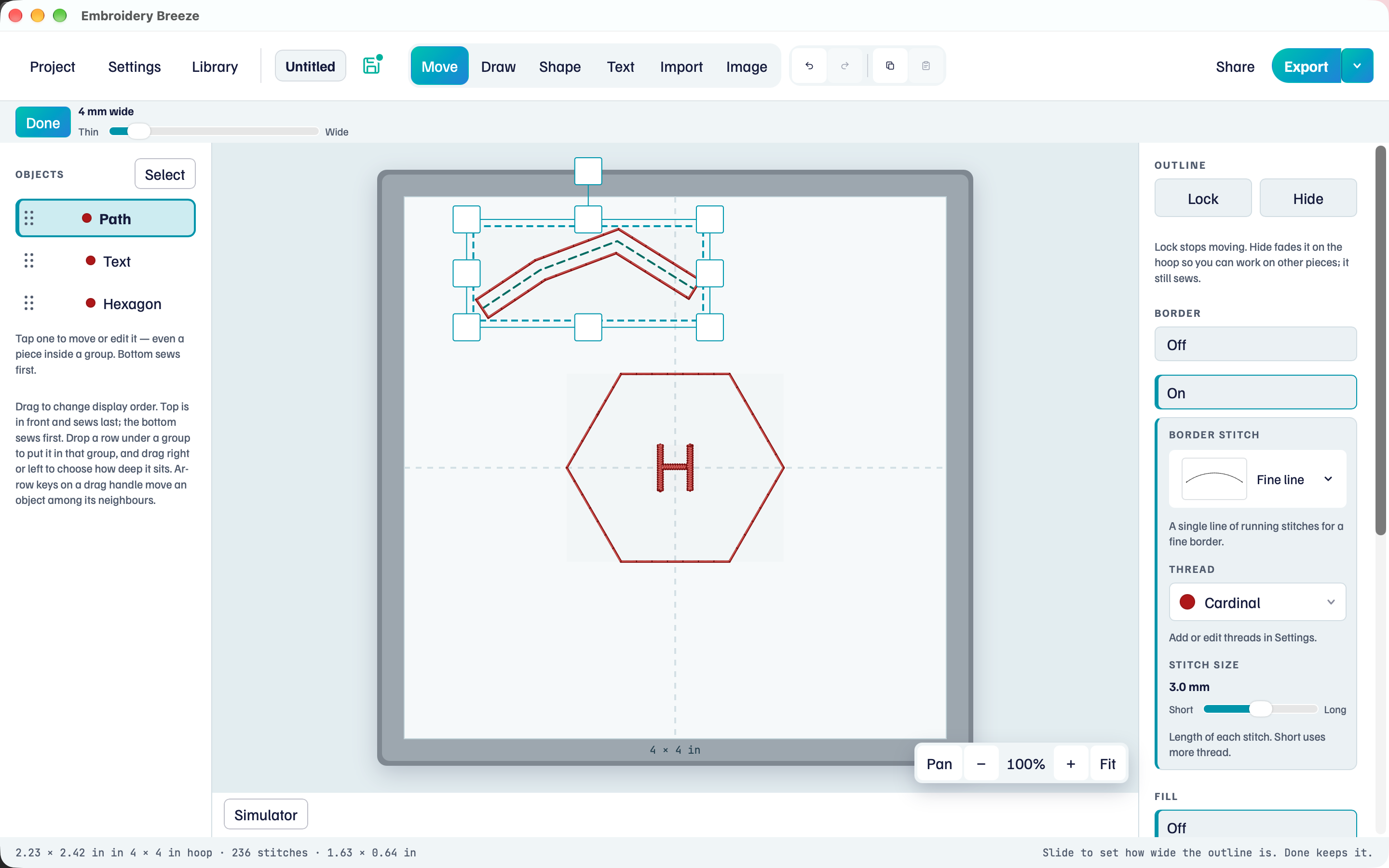1389x868 pixels.
Task: Switch to the Draw tool tab
Action: coord(498,67)
